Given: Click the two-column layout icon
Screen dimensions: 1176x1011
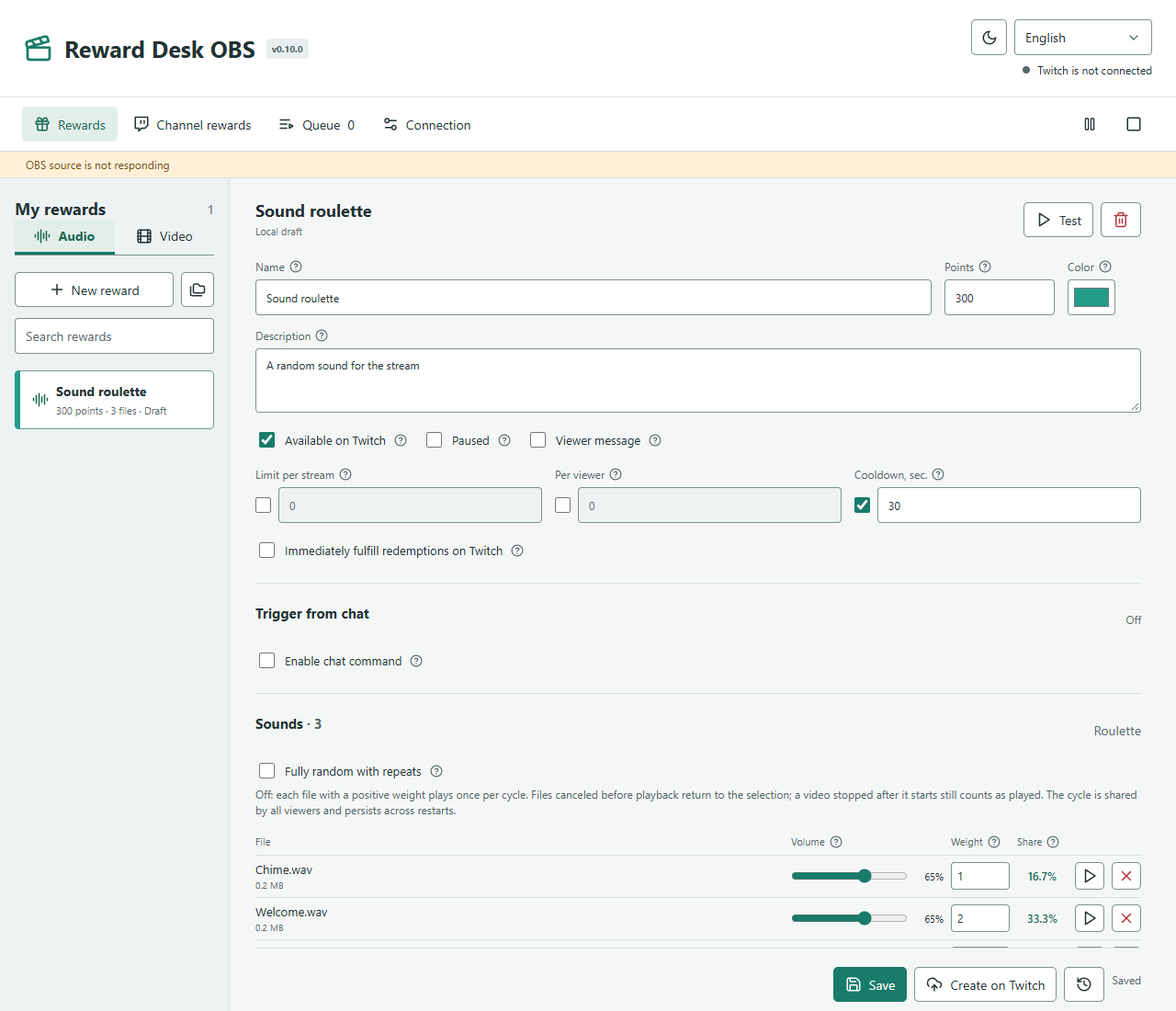Looking at the screenshot, I should [1090, 124].
